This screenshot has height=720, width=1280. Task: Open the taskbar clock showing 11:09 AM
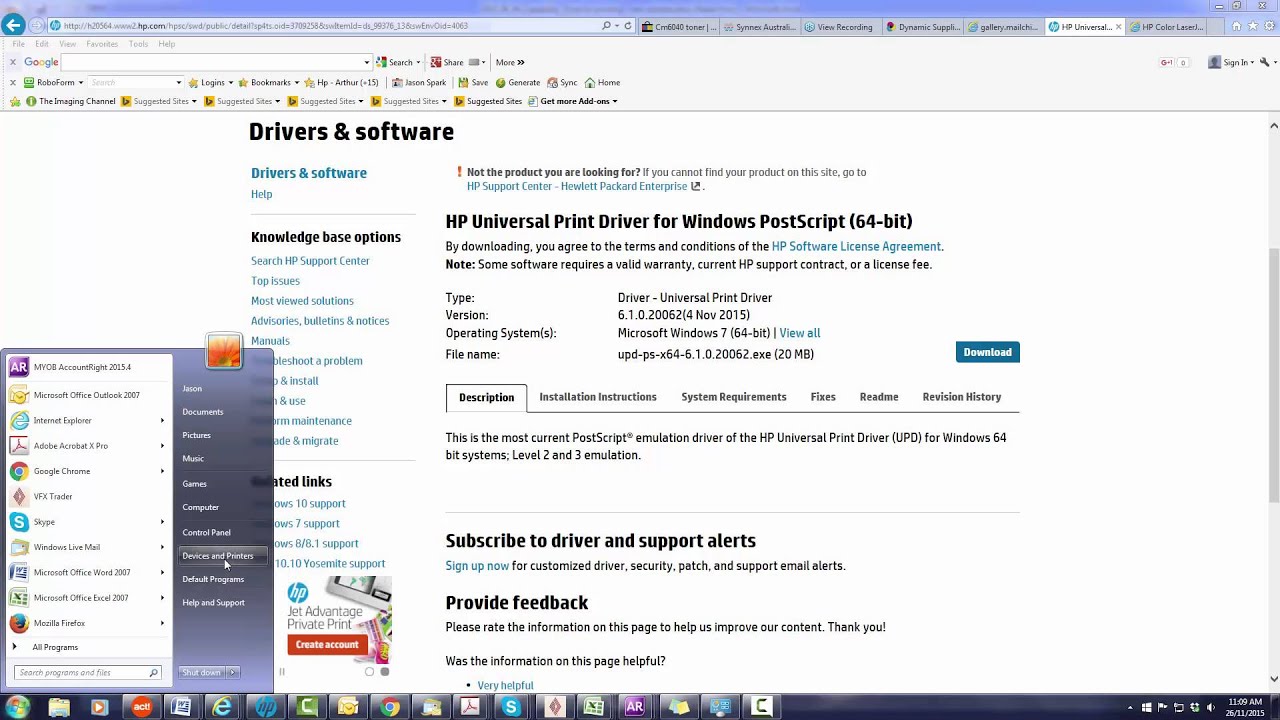[x=1243, y=708]
